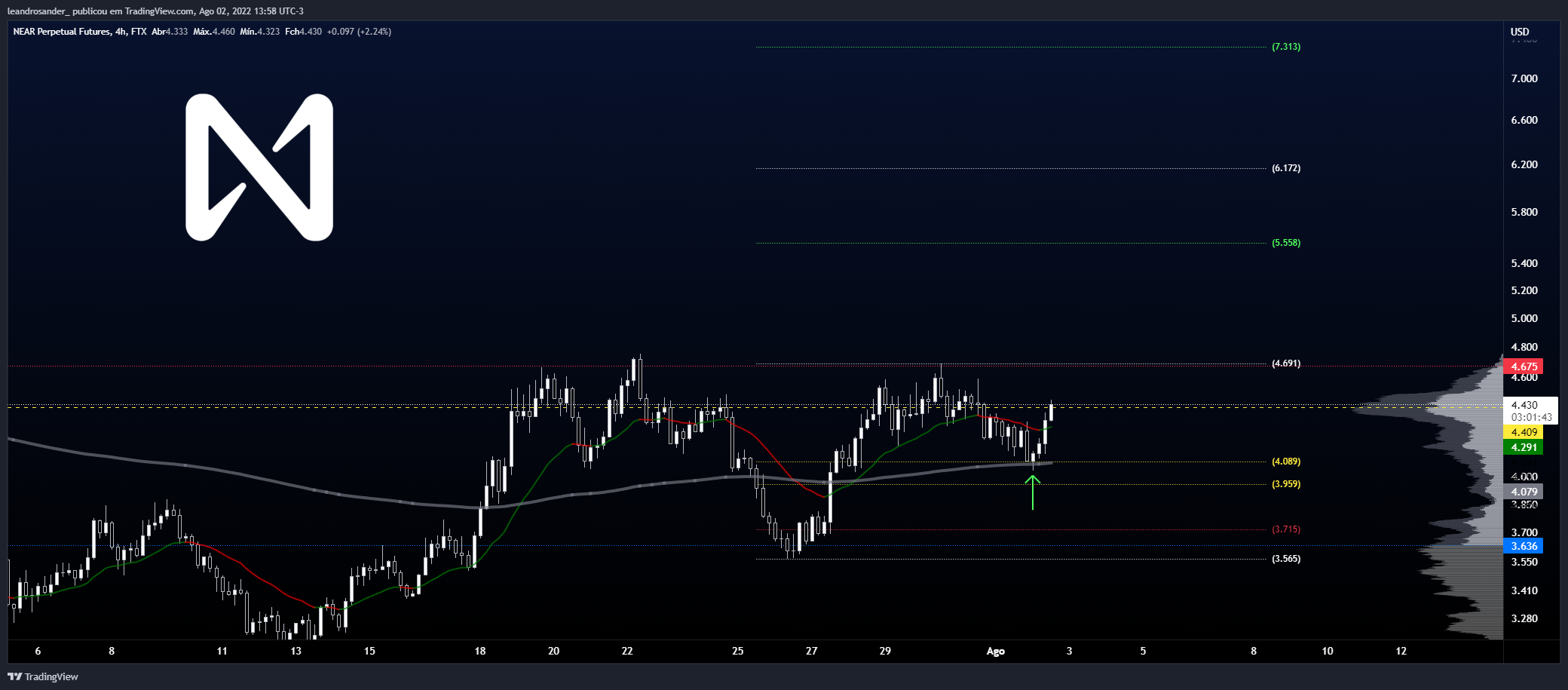
Task: Click the 3.550 price axis label
Action: coord(1524,562)
